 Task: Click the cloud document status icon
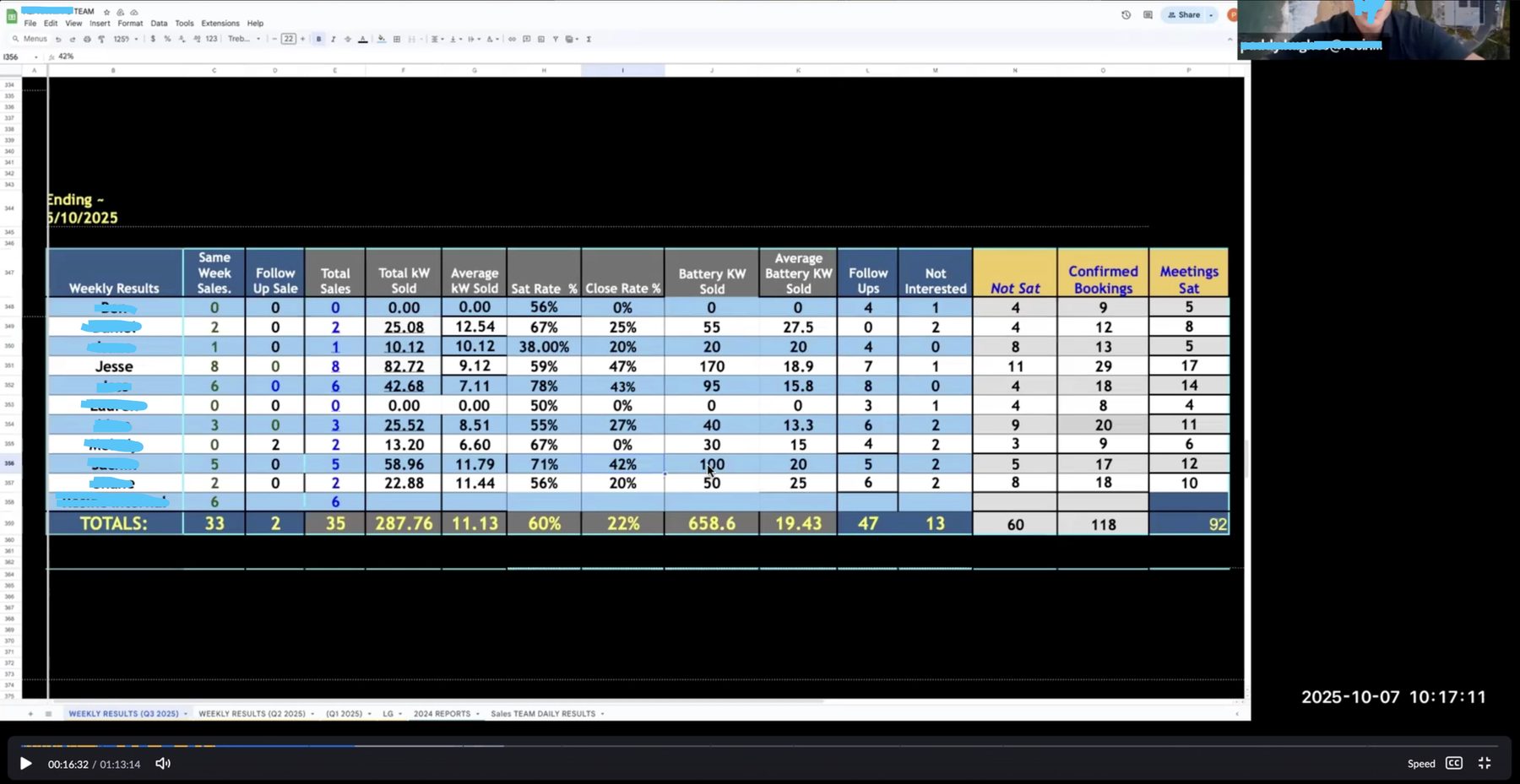point(134,12)
